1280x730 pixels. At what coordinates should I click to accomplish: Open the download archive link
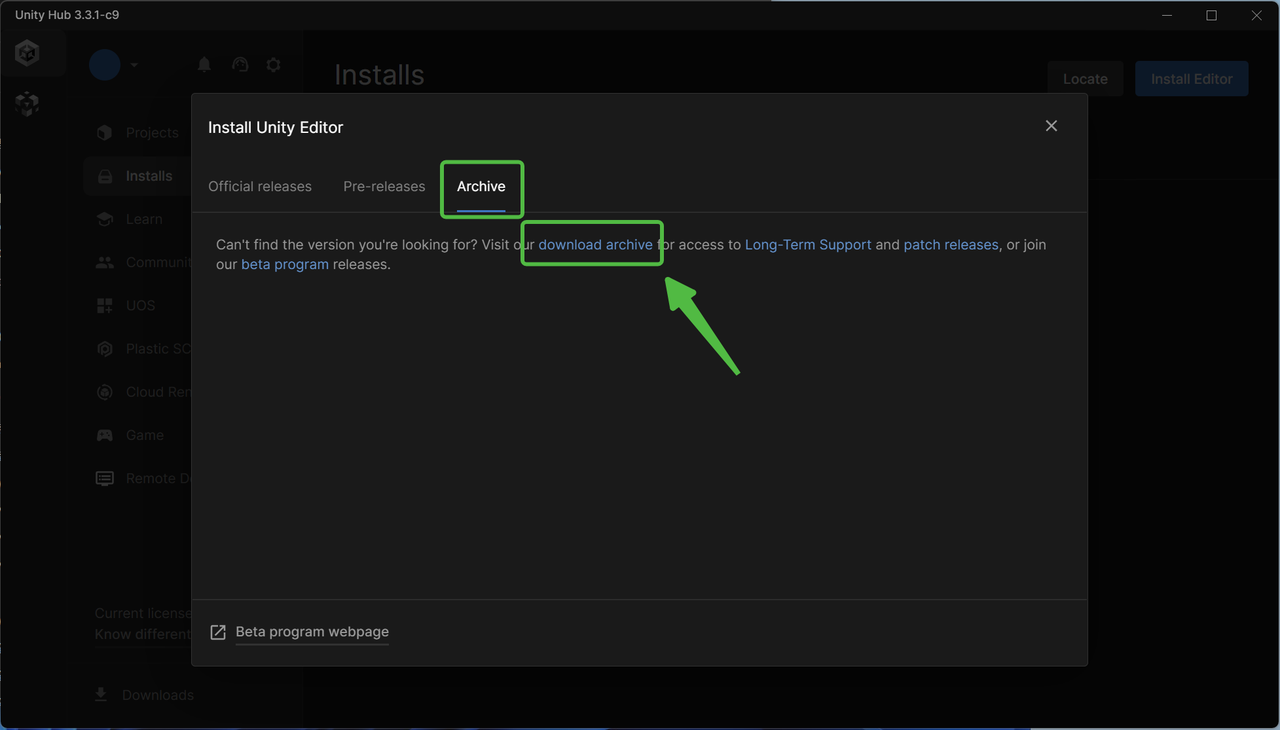(x=595, y=244)
